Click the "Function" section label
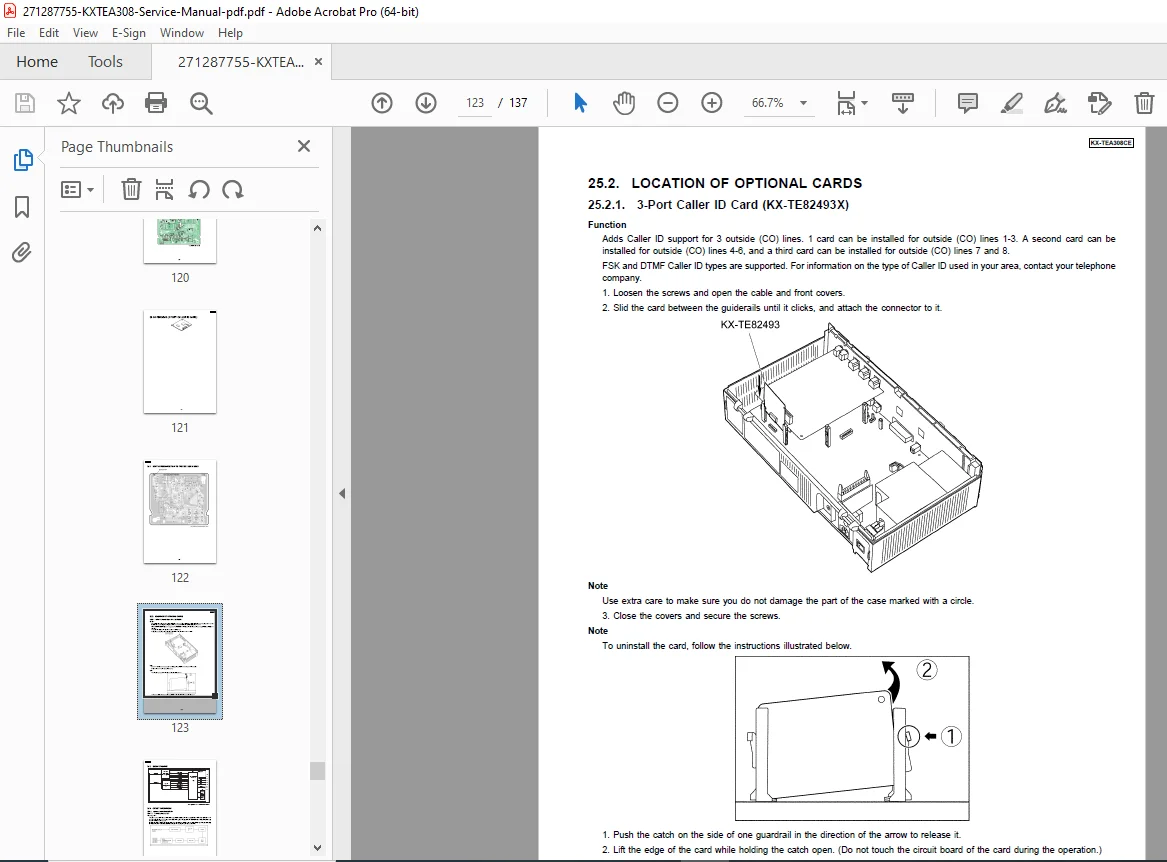Image resolution: width=1167 pixels, height=862 pixels. pos(607,225)
